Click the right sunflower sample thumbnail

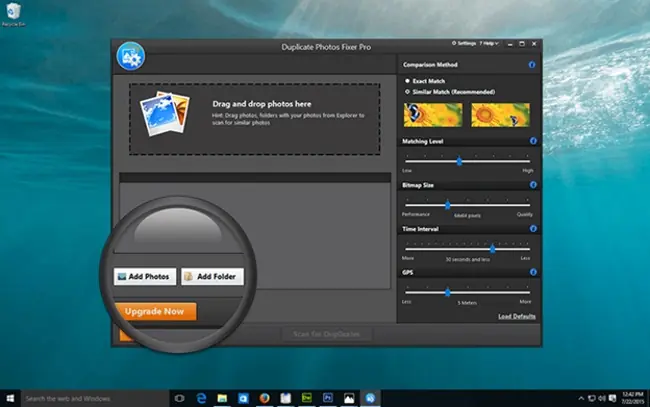(x=501, y=115)
